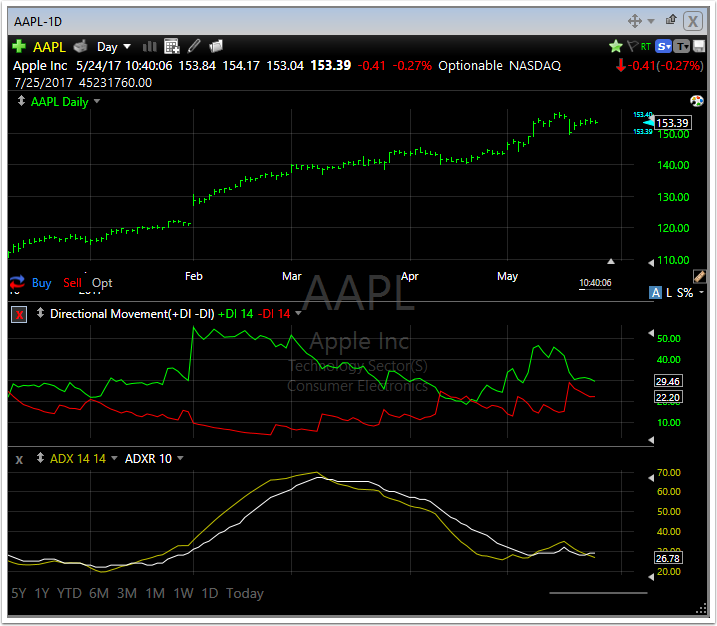Select the 5Y time range
The width and height of the screenshot is (717, 626).
click(x=19, y=593)
